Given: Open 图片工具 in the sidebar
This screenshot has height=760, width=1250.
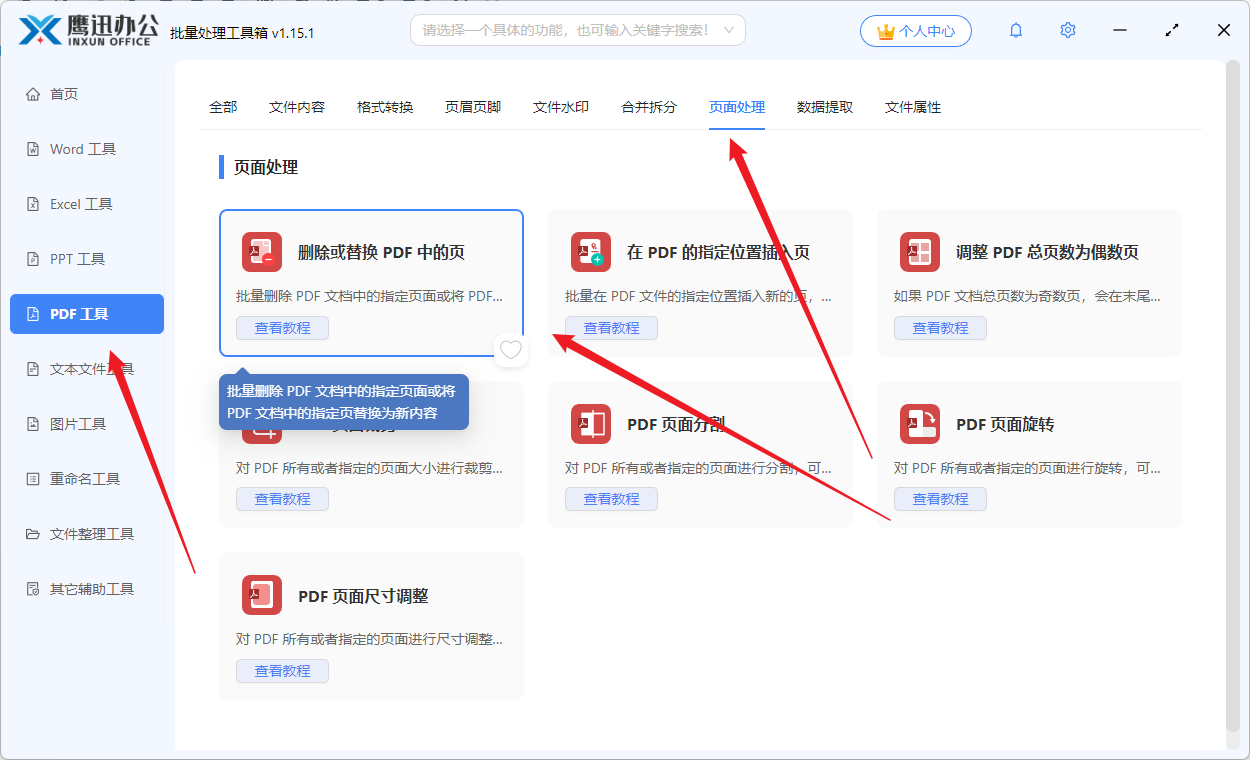Looking at the screenshot, I should [87, 424].
